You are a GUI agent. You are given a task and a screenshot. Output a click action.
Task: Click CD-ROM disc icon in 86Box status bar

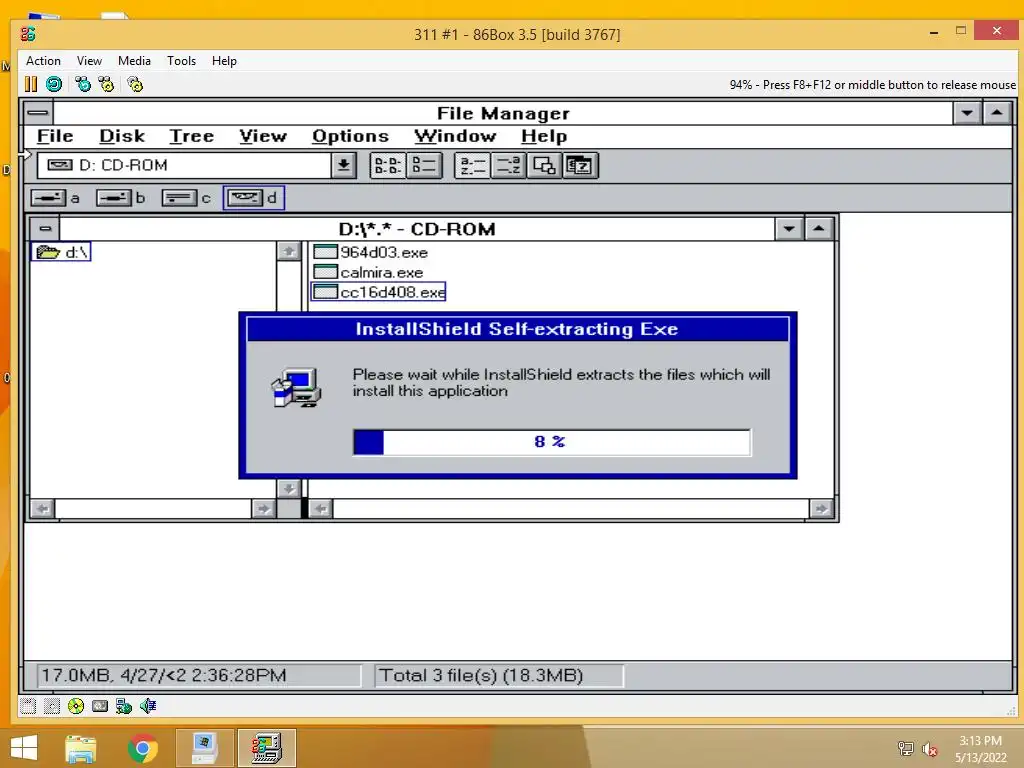76,706
